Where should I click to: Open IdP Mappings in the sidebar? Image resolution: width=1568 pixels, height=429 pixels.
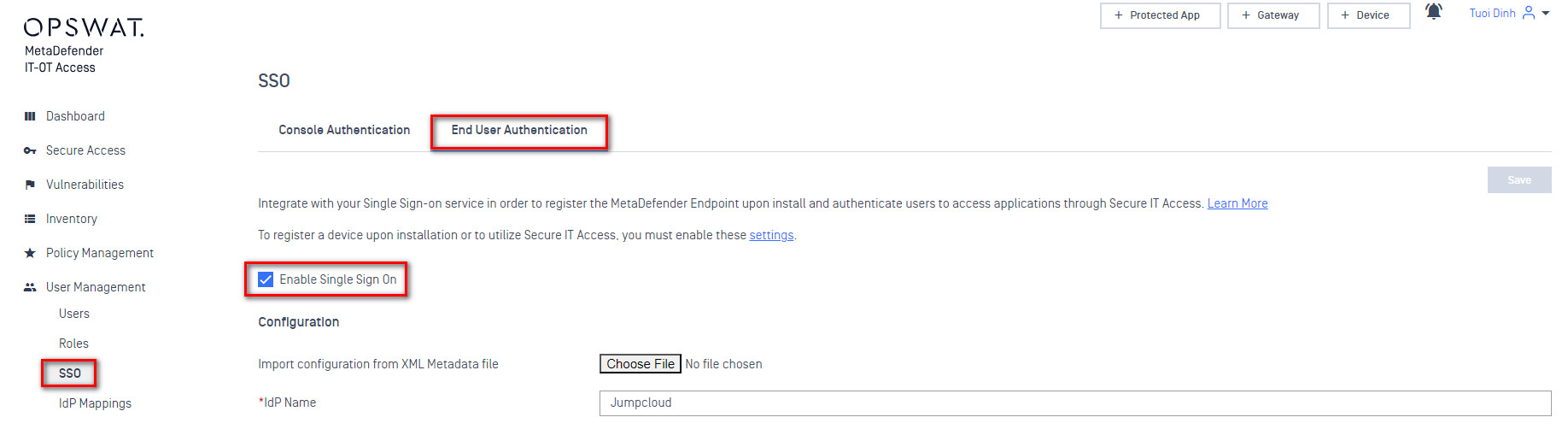pos(95,403)
